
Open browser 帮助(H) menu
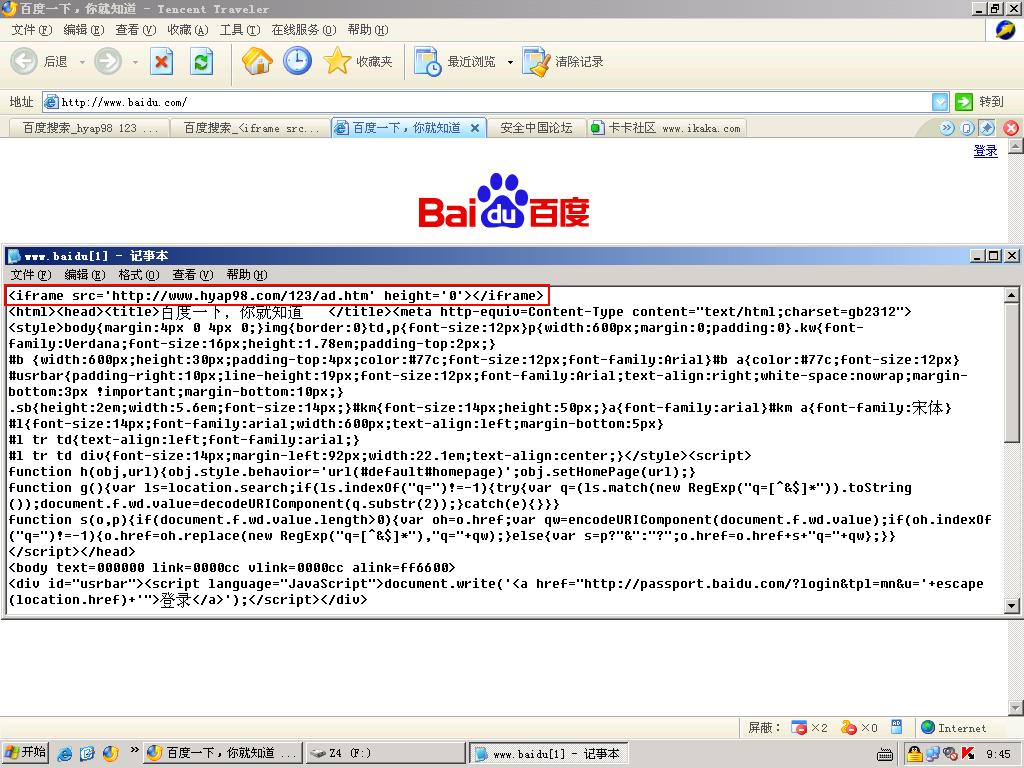coord(368,30)
